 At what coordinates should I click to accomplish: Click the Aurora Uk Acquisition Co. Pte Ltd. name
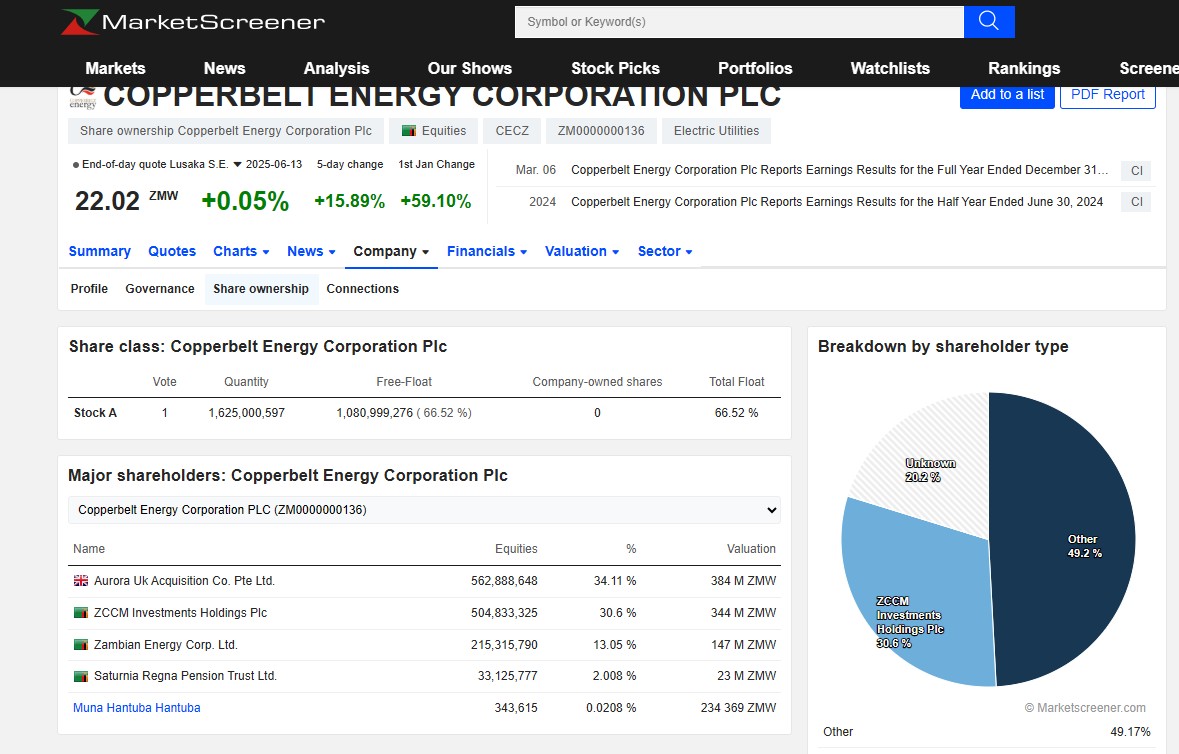coord(184,581)
